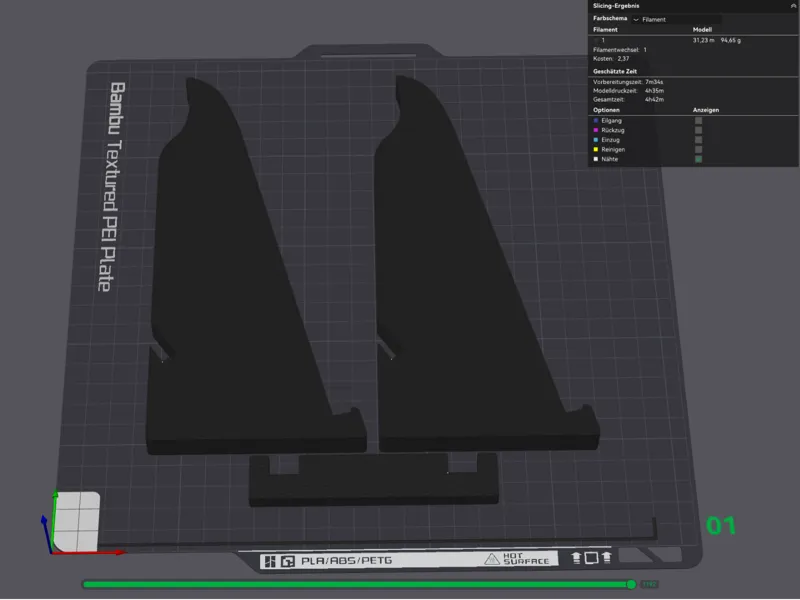Image resolution: width=800 pixels, height=600 pixels.
Task: Click the Eilgang option label
Action: click(611, 120)
